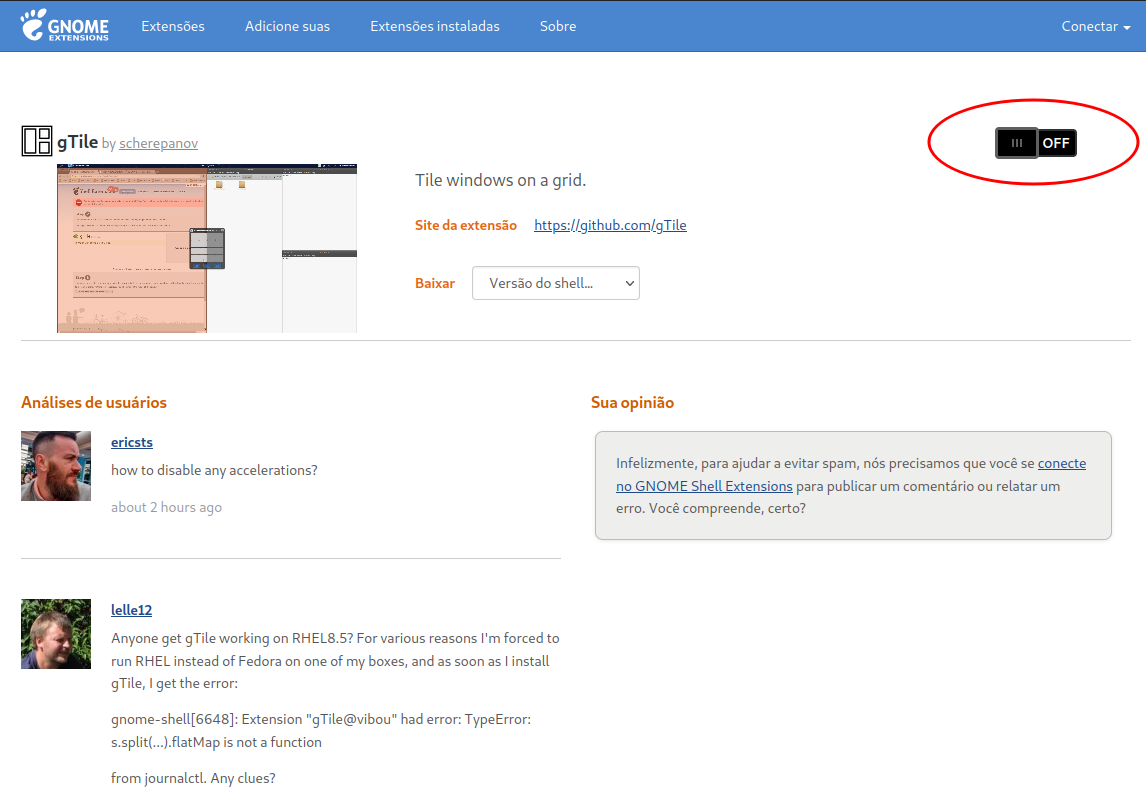Click the gTile grid icon next to the title
The height and width of the screenshot is (791, 1146).
click(x=36, y=141)
